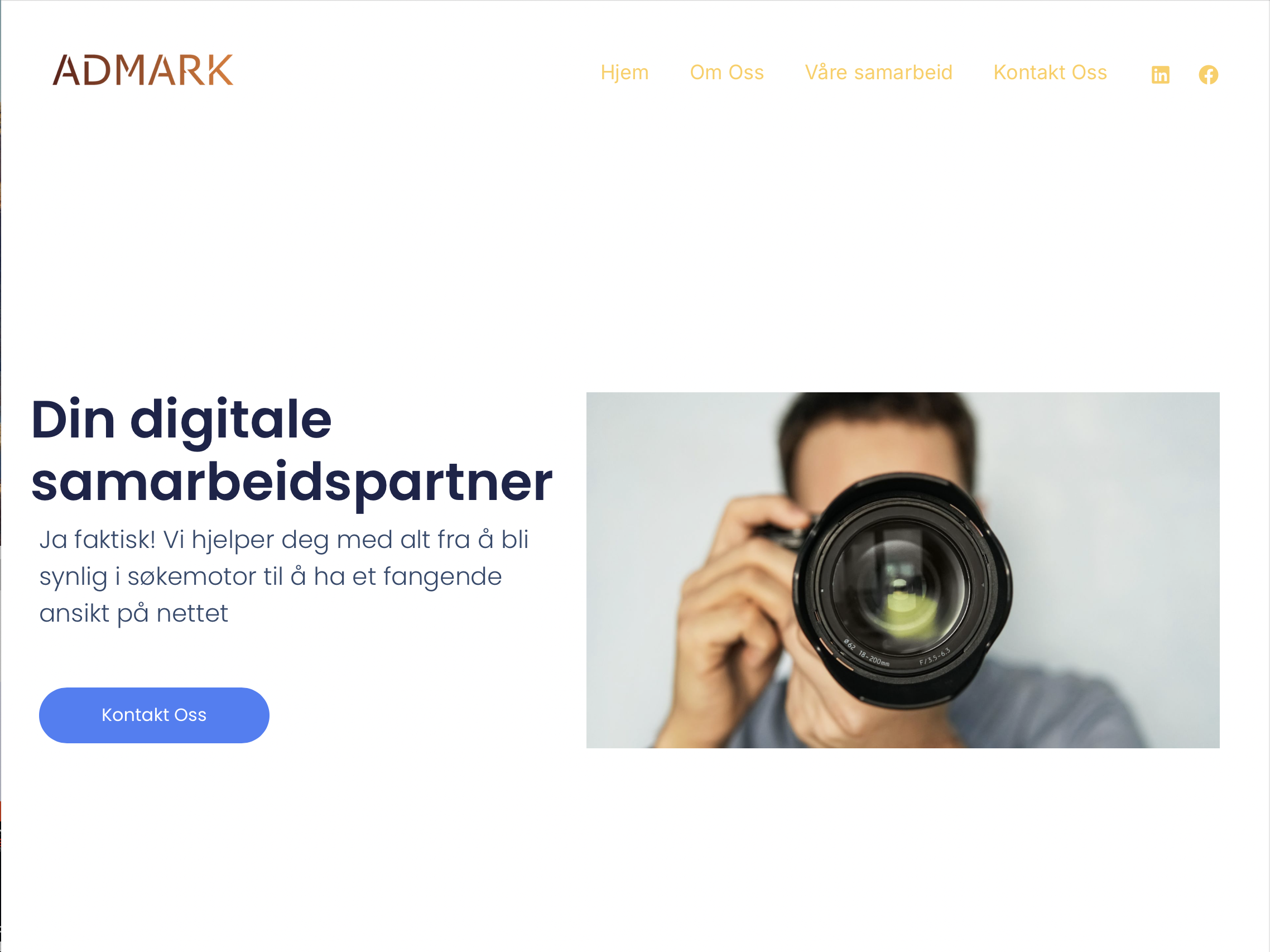Click the heading line "Din digitale"
Viewport: 1270px width, 952px height.
(x=181, y=420)
